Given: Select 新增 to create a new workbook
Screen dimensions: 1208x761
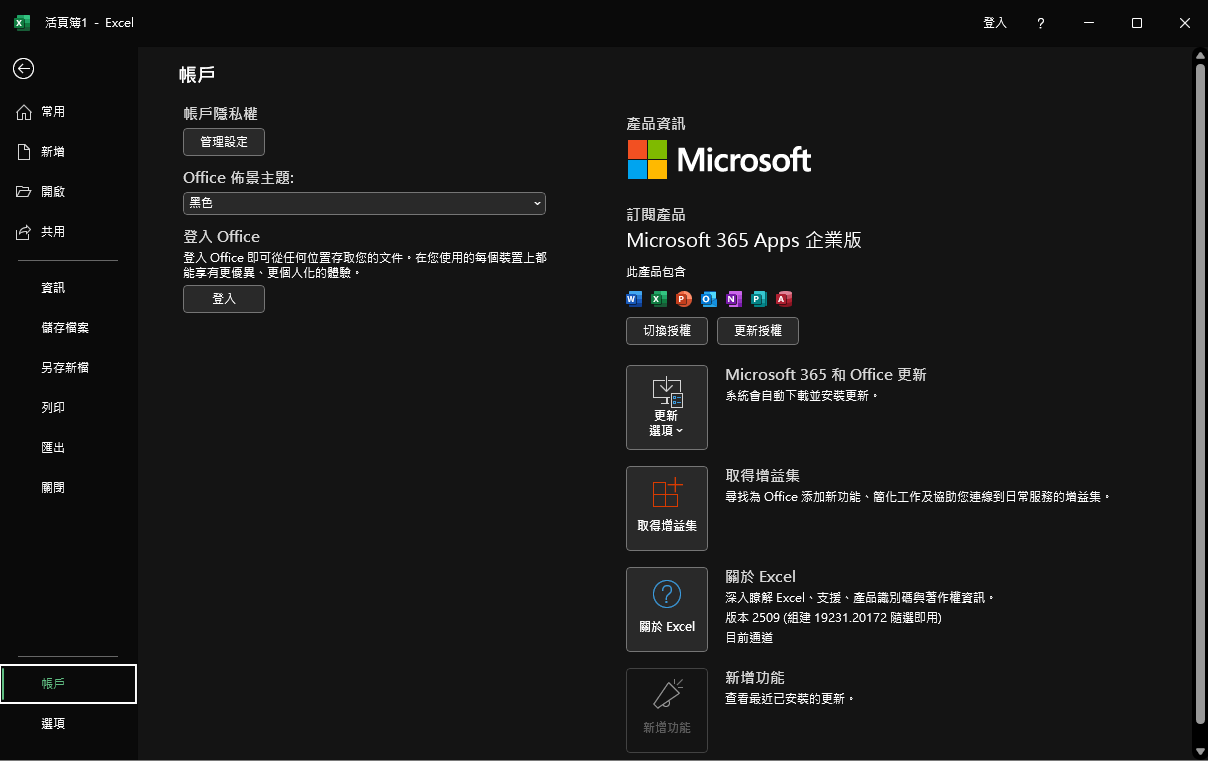Looking at the screenshot, I should click(x=53, y=152).
